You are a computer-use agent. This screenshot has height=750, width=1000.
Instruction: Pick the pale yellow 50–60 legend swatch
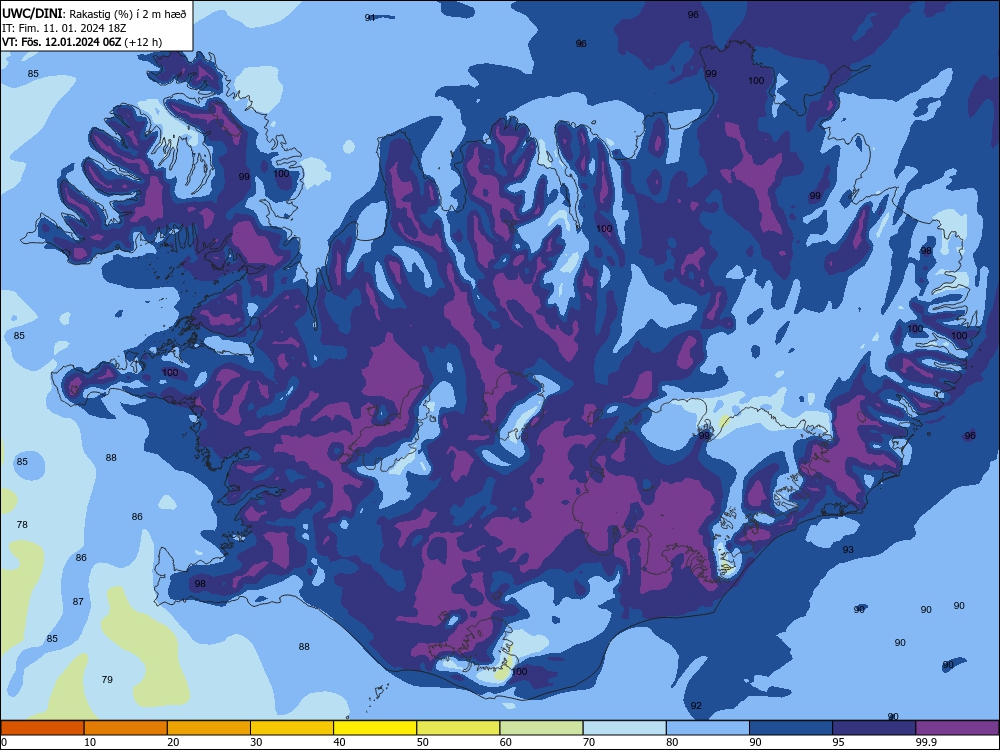pos(459,728)
